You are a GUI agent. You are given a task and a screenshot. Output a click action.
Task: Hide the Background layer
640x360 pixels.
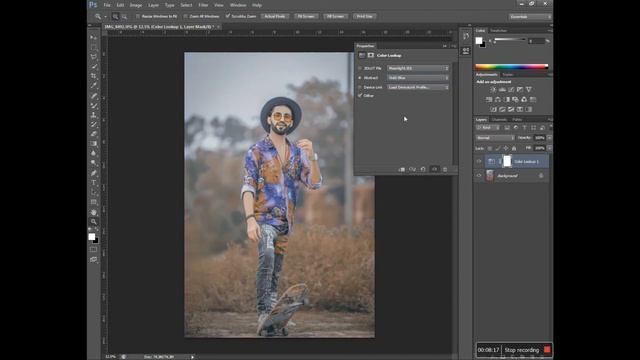(479, 176)
